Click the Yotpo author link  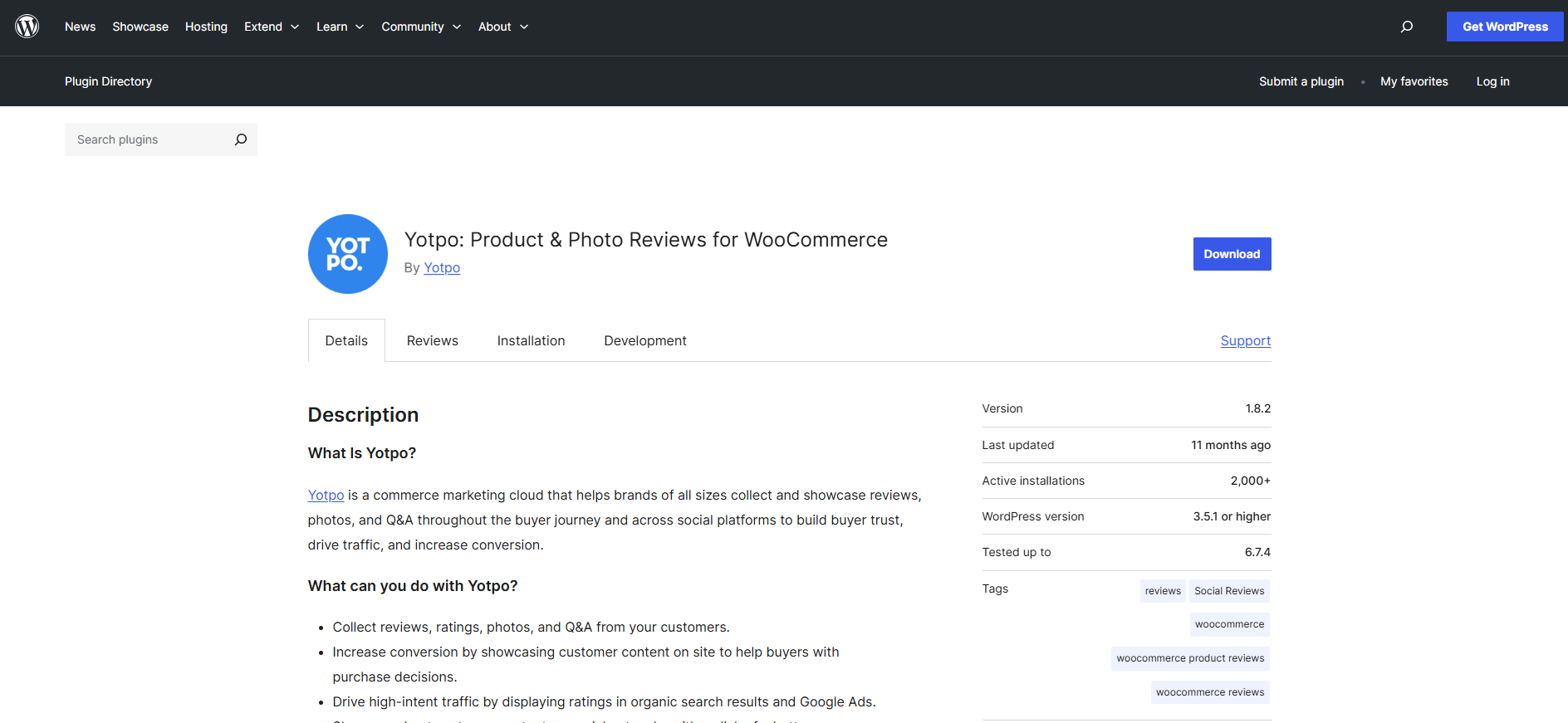(x=441, y=267)
